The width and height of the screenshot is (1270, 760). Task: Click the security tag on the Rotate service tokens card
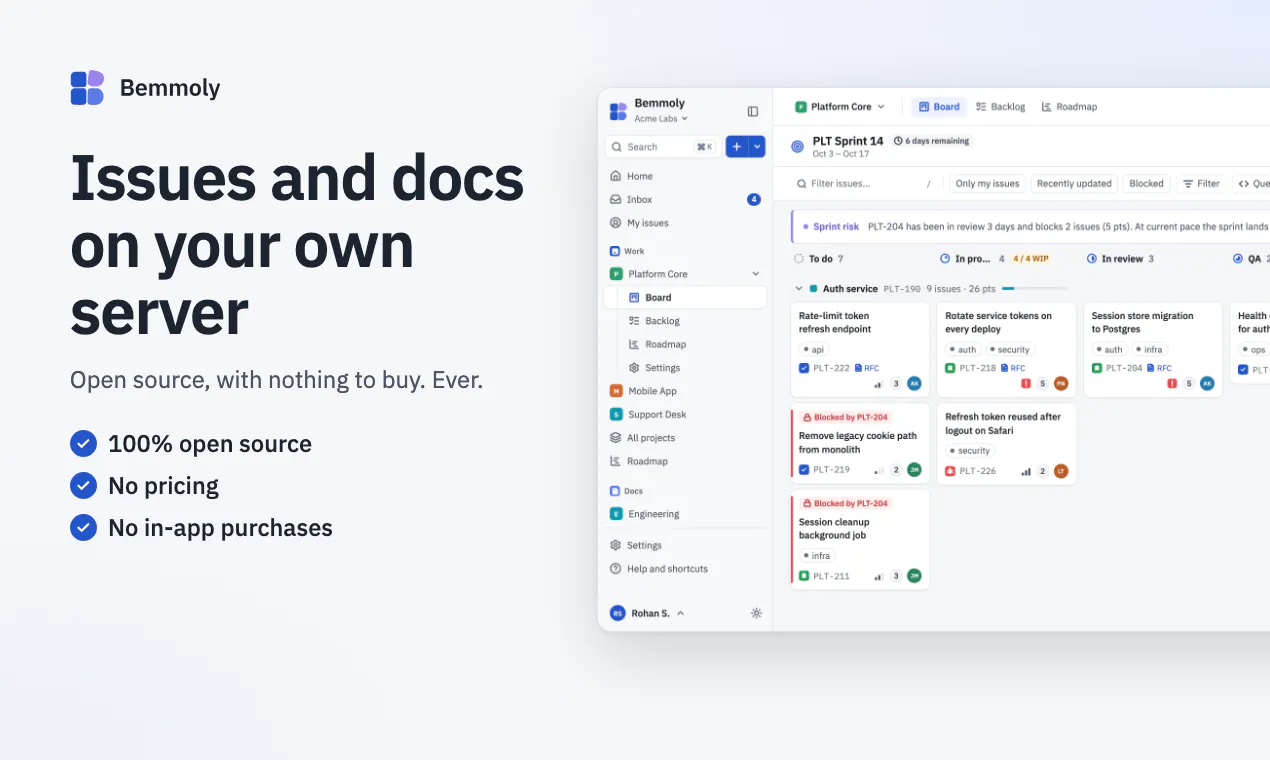[1009, 350]
